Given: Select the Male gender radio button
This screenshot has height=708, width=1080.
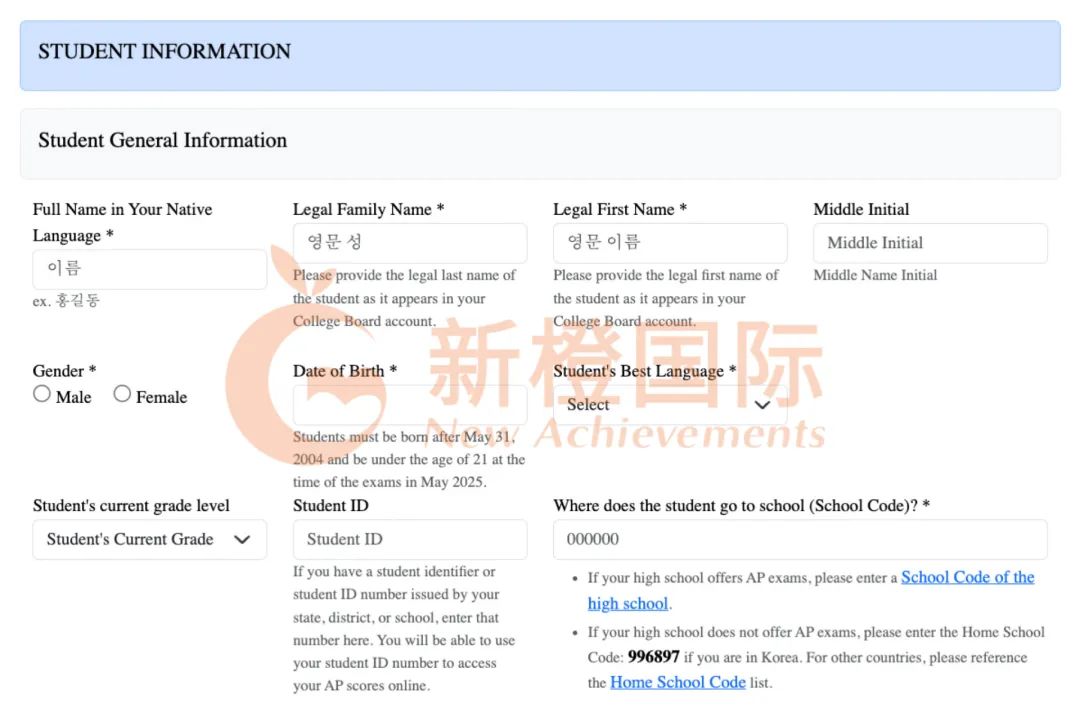Looking at the screenshot, I should (42, 394).
